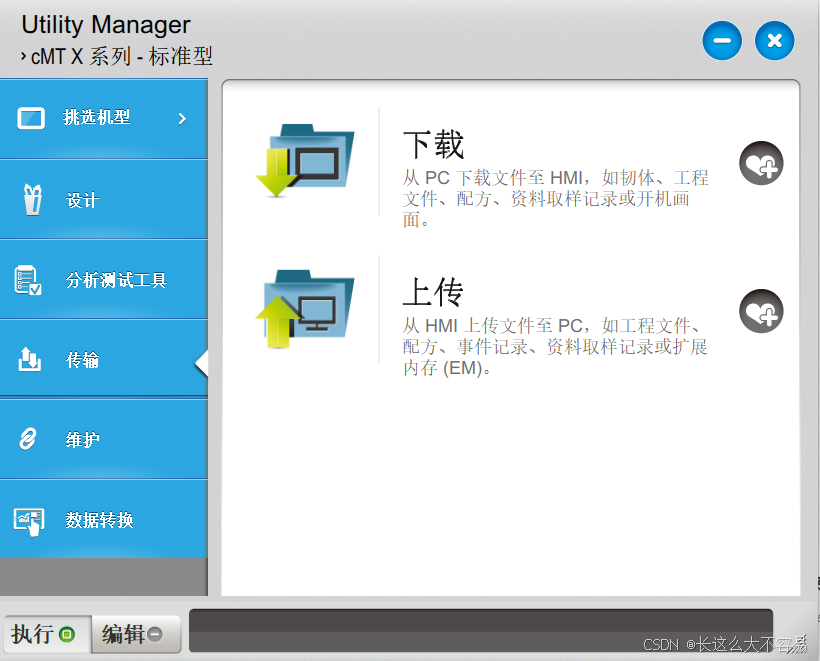The height and width of the screenshot is (661, 820).
Task: Click the monitor icon beside 挑选机型
Action: pos(31,118)
